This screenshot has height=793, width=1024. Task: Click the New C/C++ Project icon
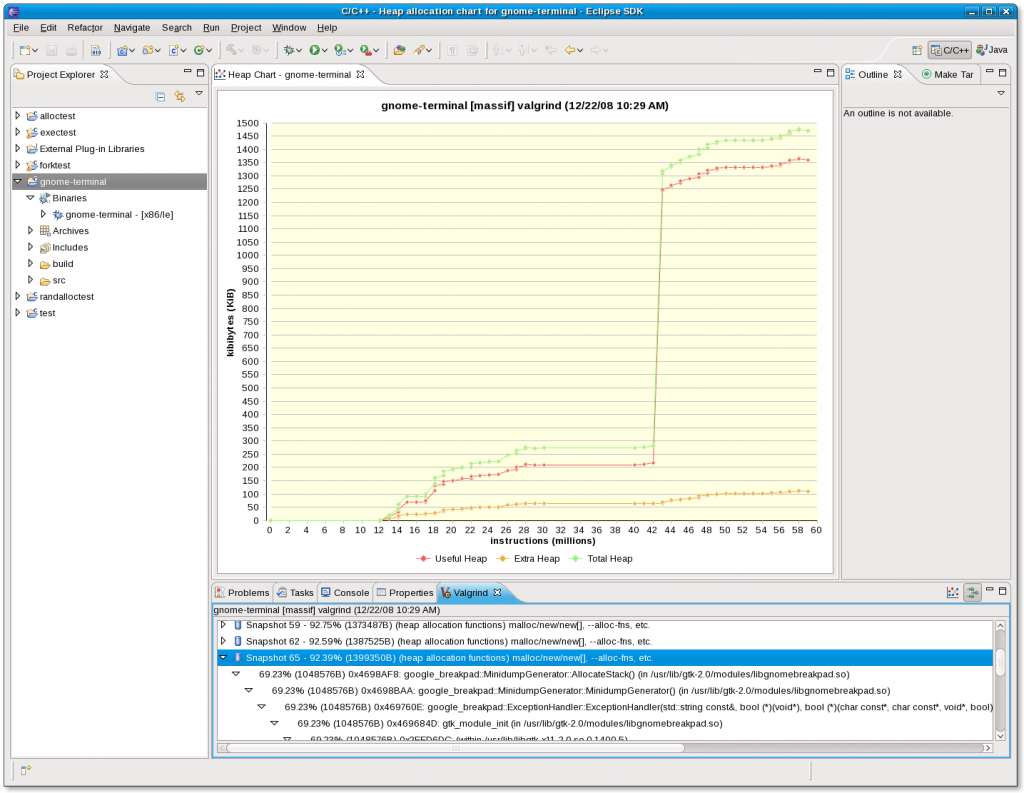122,50
